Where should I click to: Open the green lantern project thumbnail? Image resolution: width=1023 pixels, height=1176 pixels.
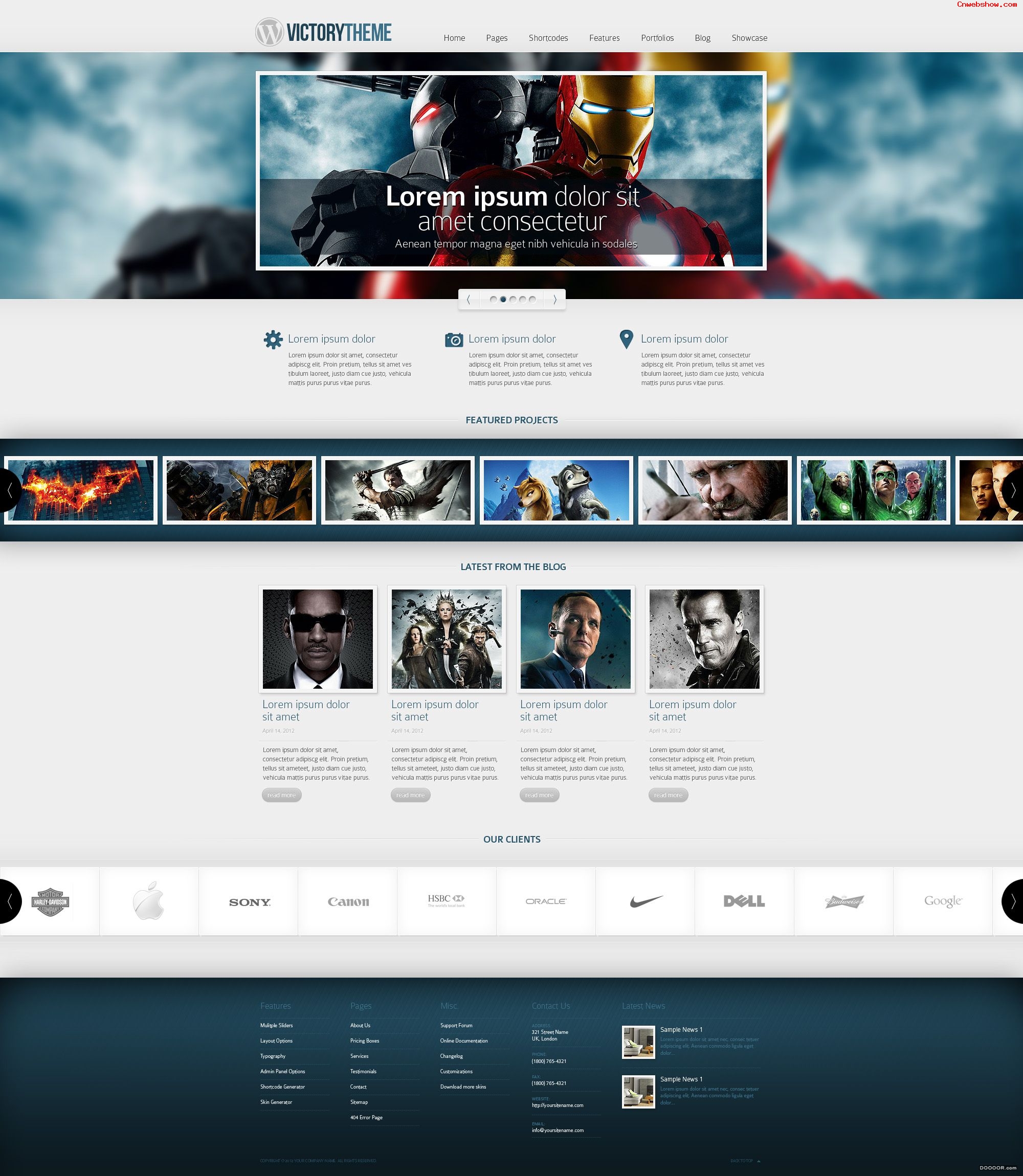[874, 490]
